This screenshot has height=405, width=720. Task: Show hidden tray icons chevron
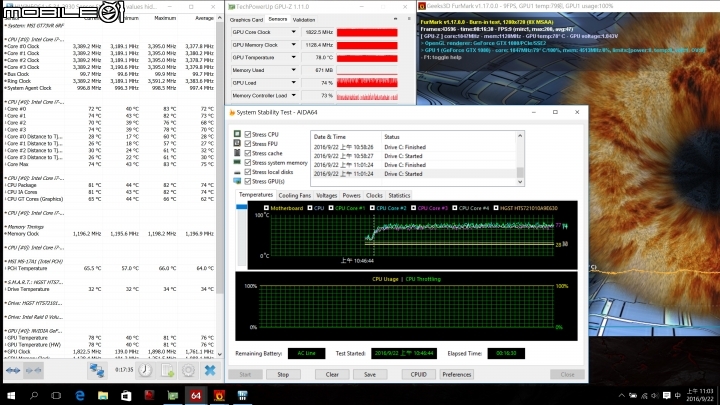pos(621,395)
